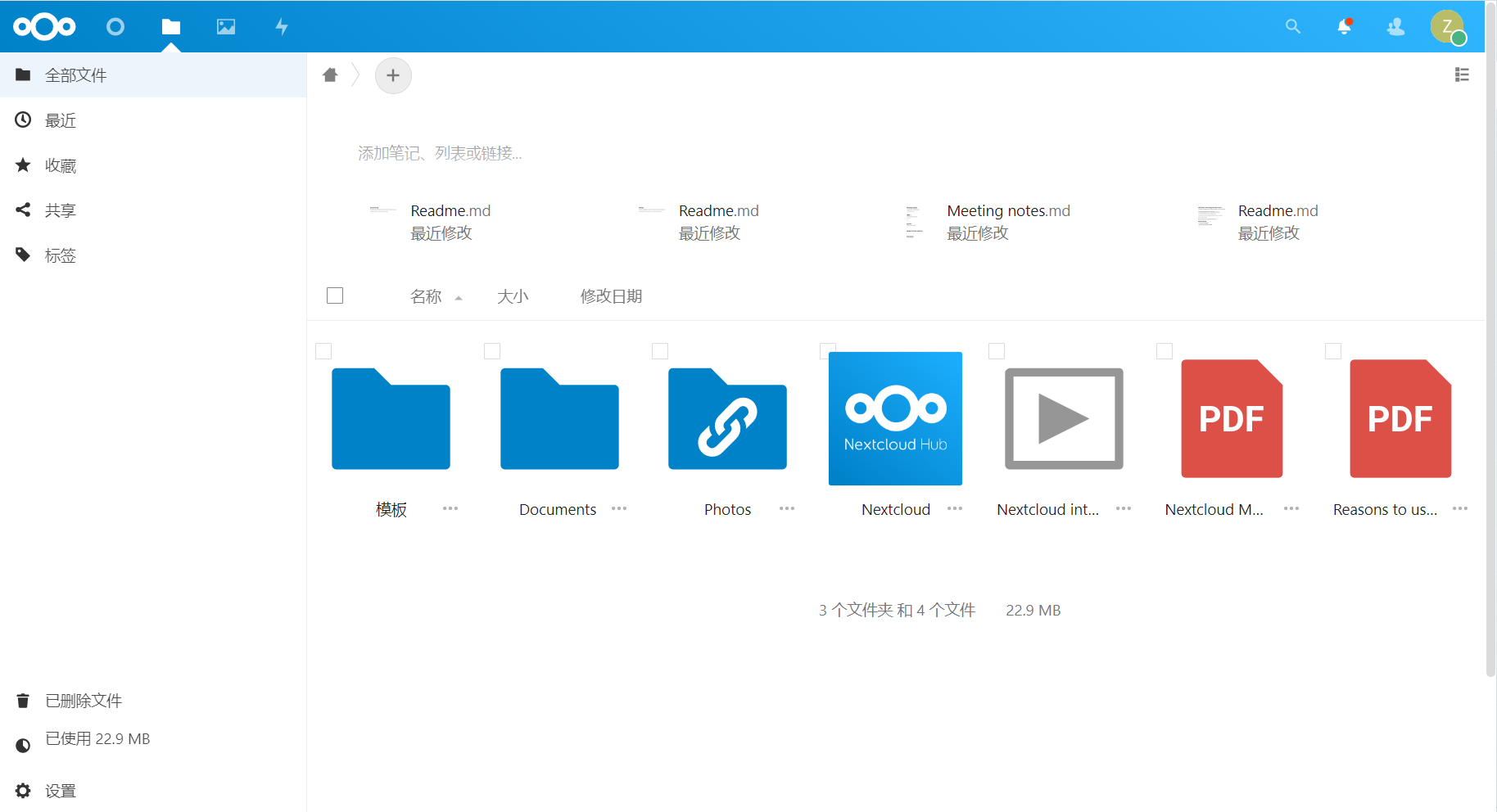Open the search magnifier
The height and width of the screenshot is (812, 1497).
click(x=1292, y=26)
